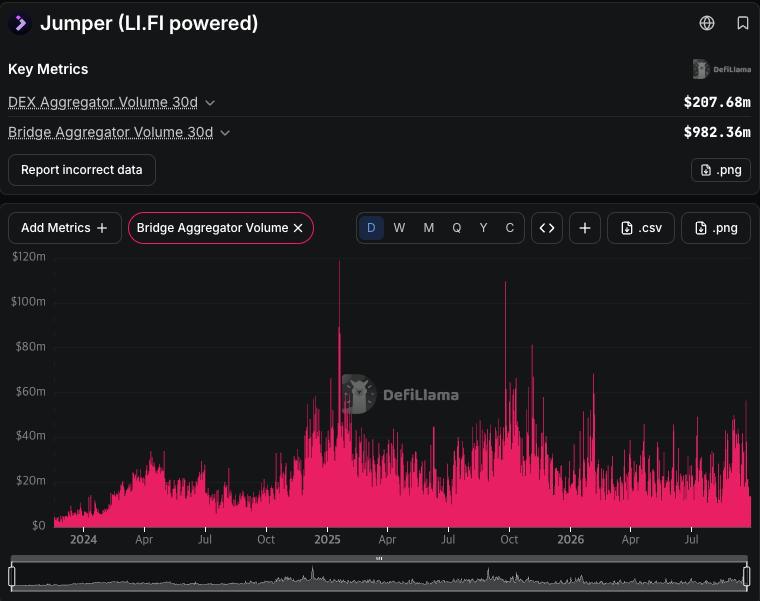Switch chart to Monthly (M) grouping
This screenshot has width=760, height=601.
pos(428,228)
